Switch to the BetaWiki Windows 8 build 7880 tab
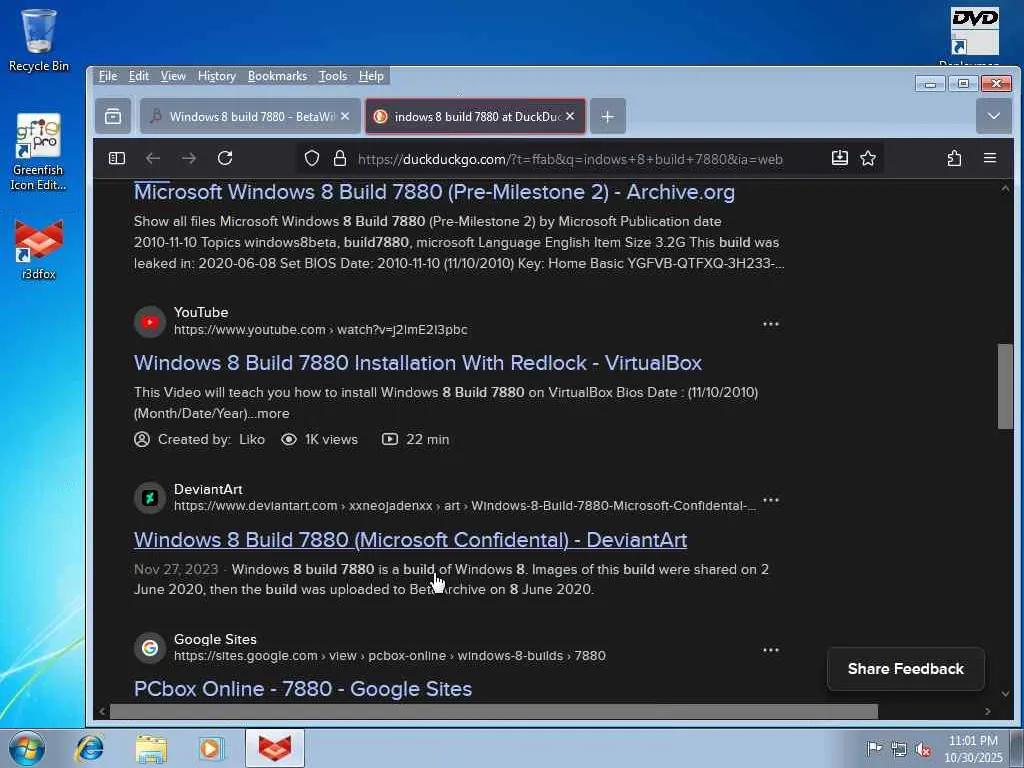 tap(250, 116)
